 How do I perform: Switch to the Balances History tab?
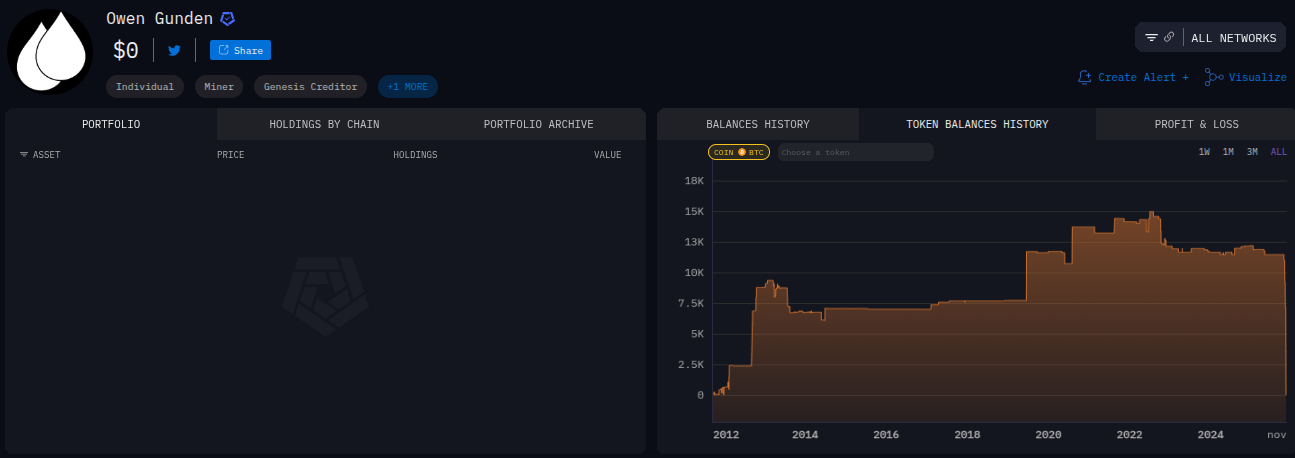coord(757,125)
